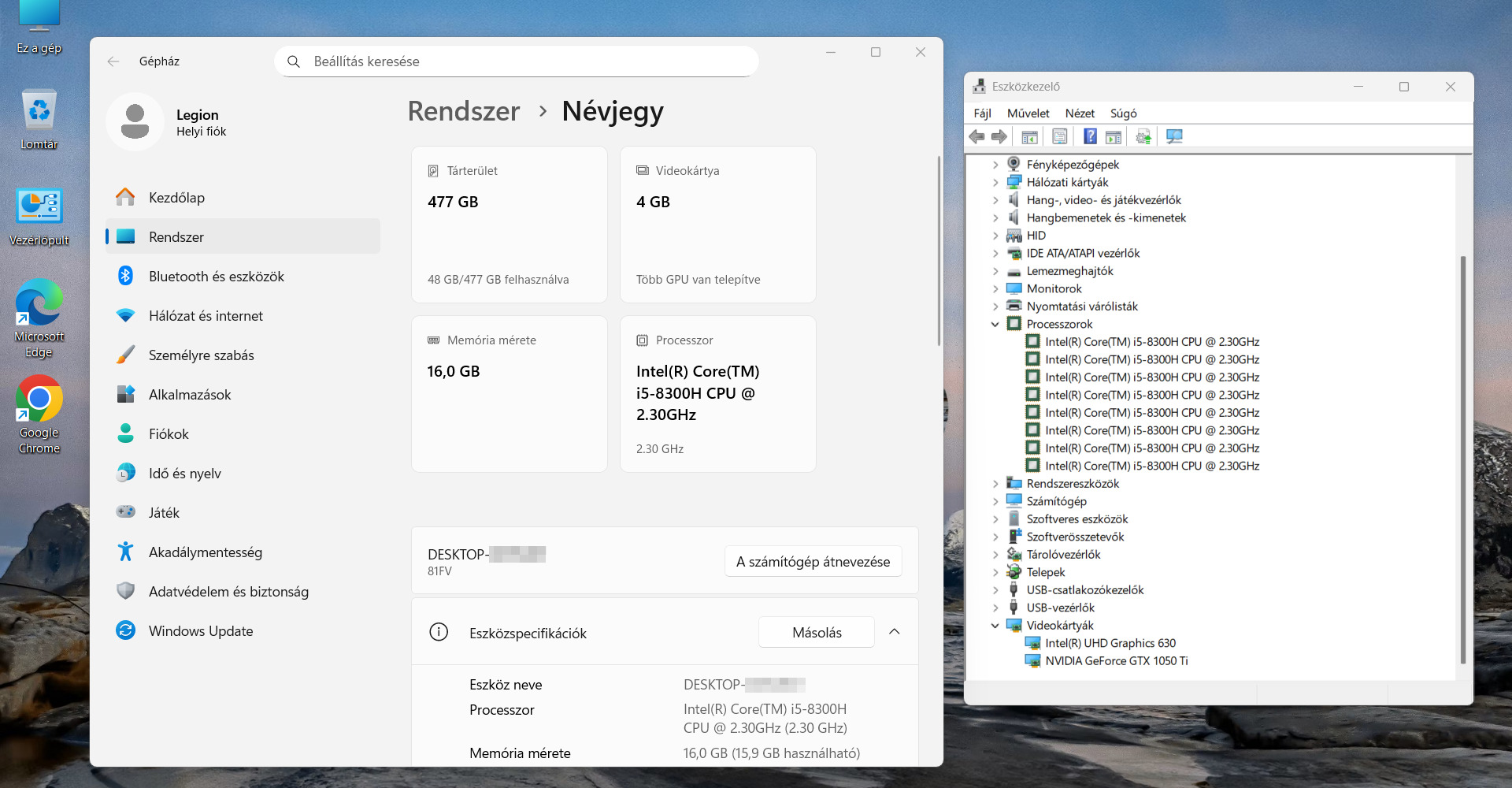This screenshot has height=788, width=1512.
Task: Select the Nyomtatási várólisták label
Action: [x=1082, y=307]
